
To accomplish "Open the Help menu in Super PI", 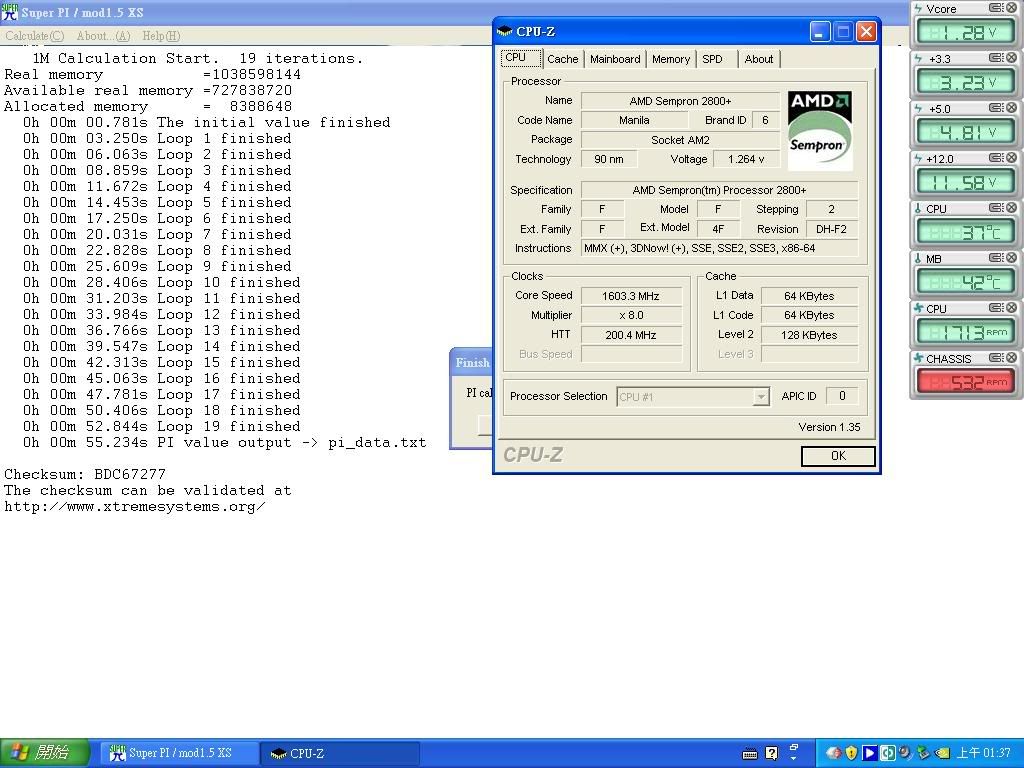I will click(x=161, y=36).
